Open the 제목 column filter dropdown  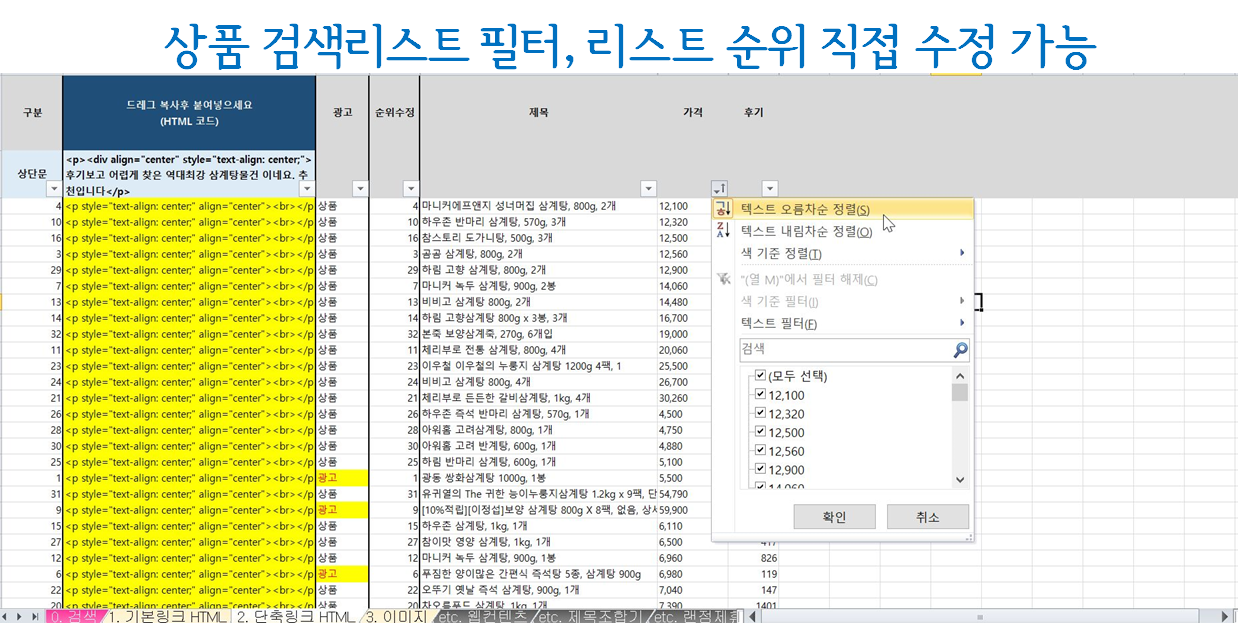tap(648, 188)
